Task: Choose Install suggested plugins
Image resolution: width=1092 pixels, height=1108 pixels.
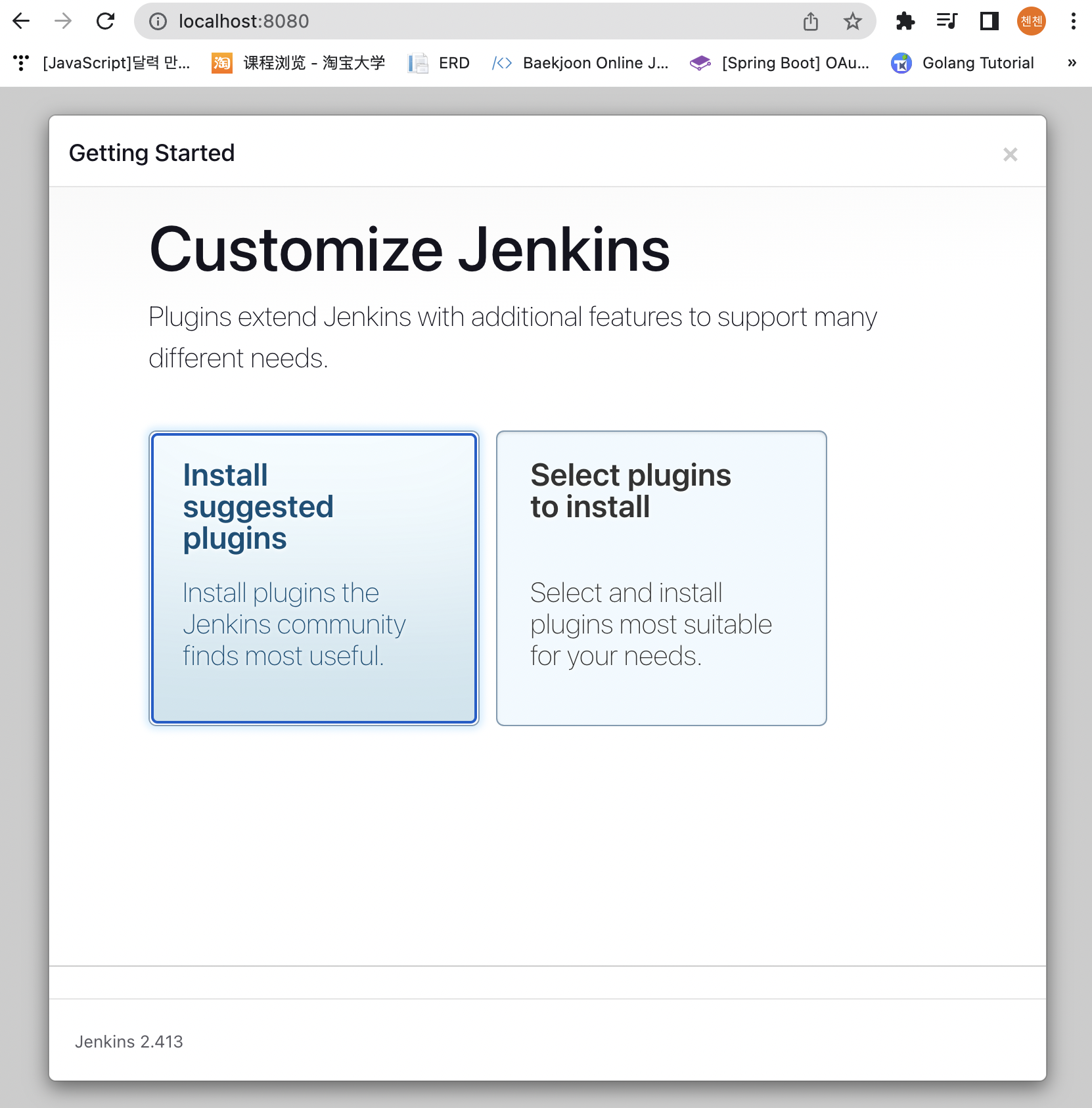Action: (x=314, y=578)
